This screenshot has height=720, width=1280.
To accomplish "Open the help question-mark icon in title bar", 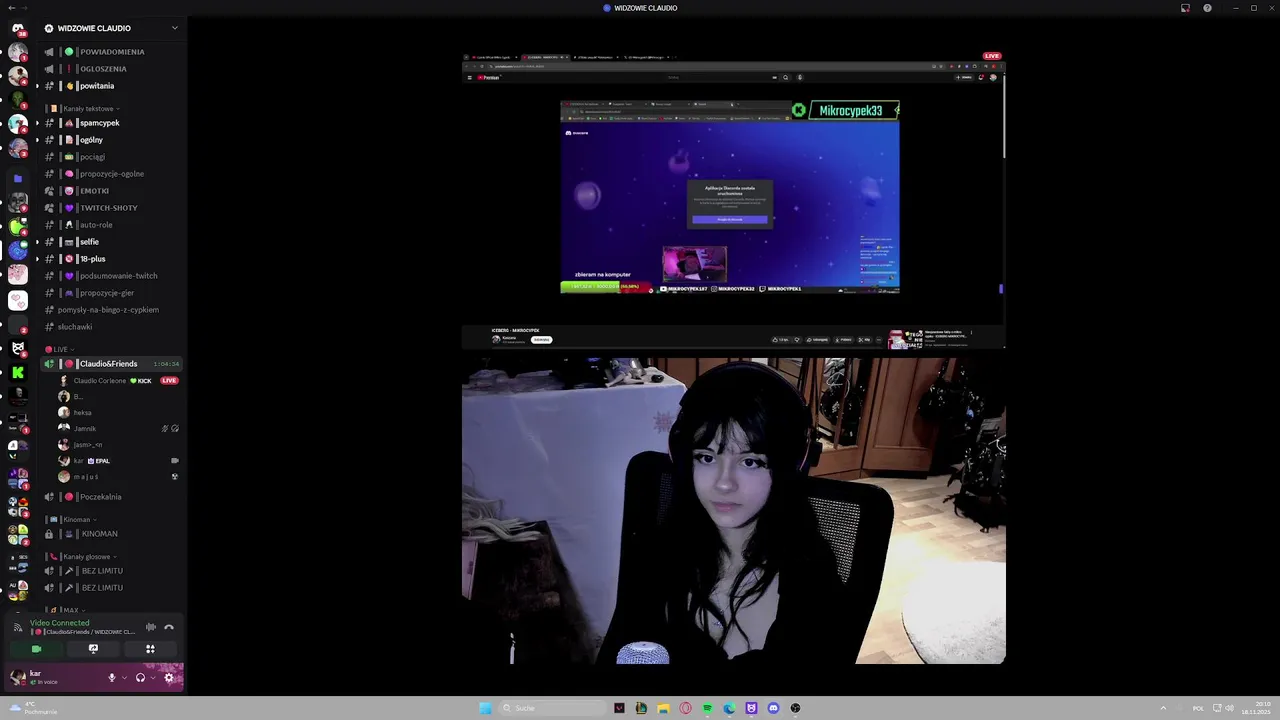I will (1207, 8).
